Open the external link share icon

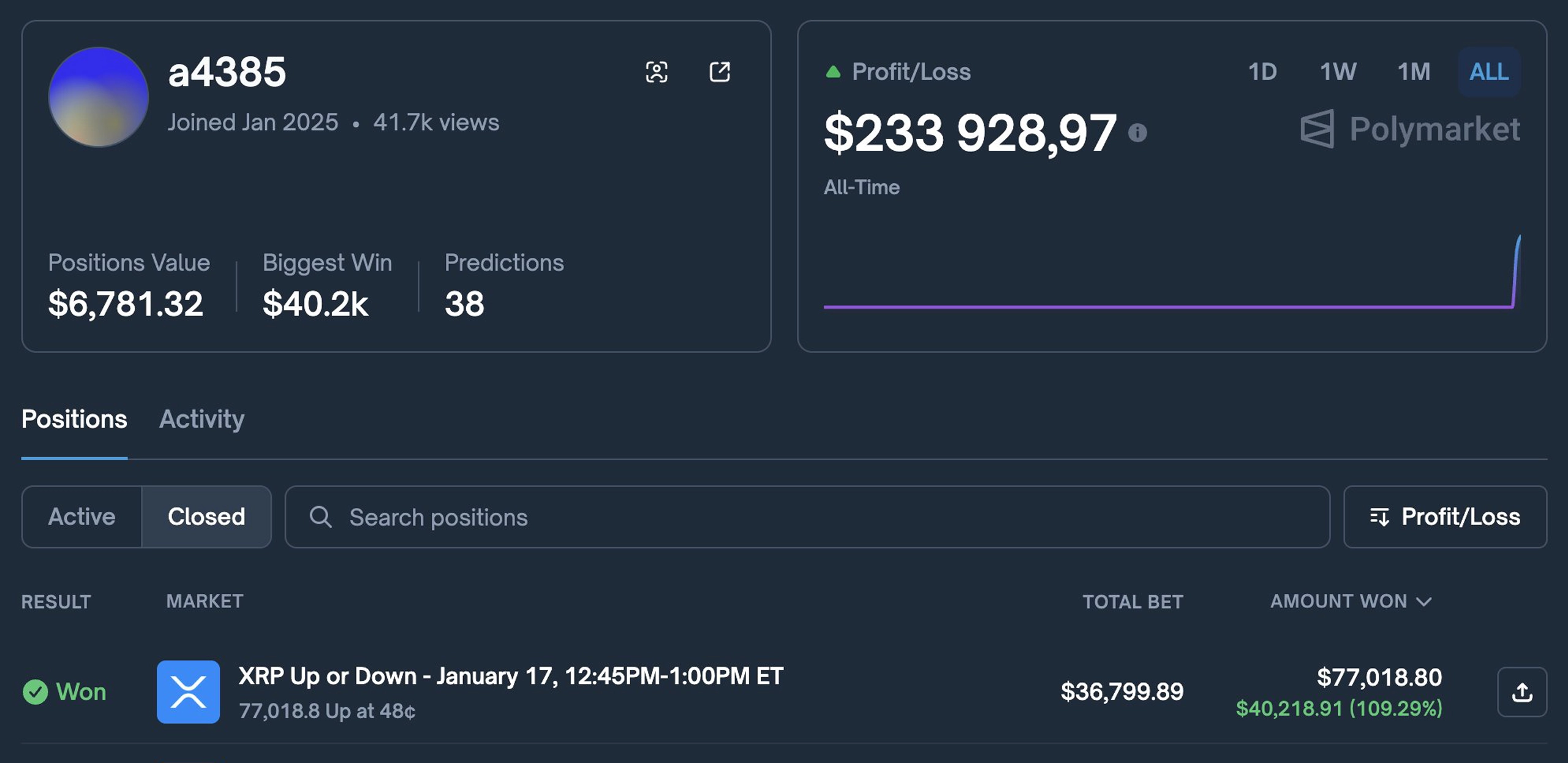pyautogui.click(x=720, y=72)
